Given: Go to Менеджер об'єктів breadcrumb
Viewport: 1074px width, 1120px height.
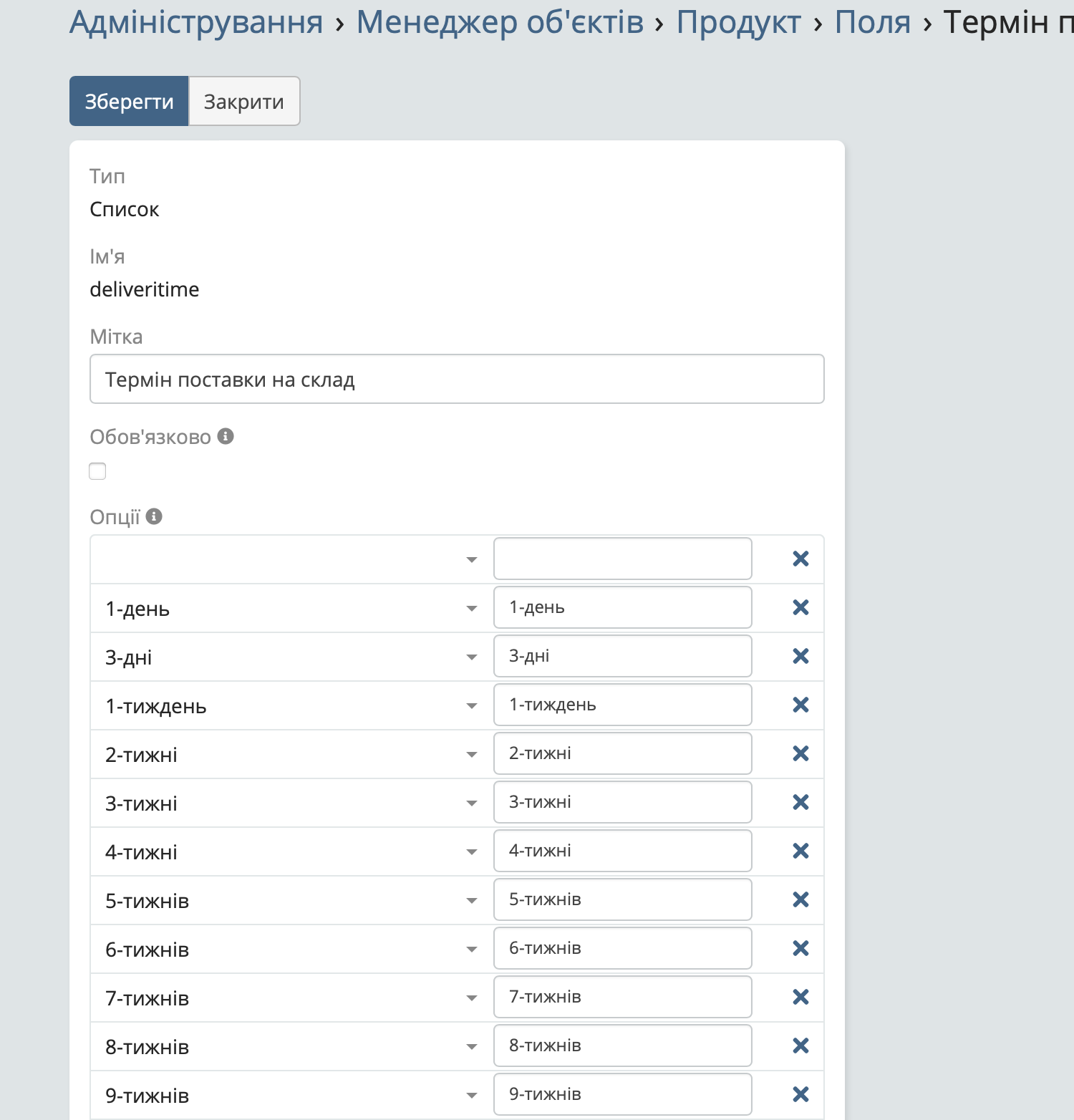Looking at the screenshot, I should 500,22.
